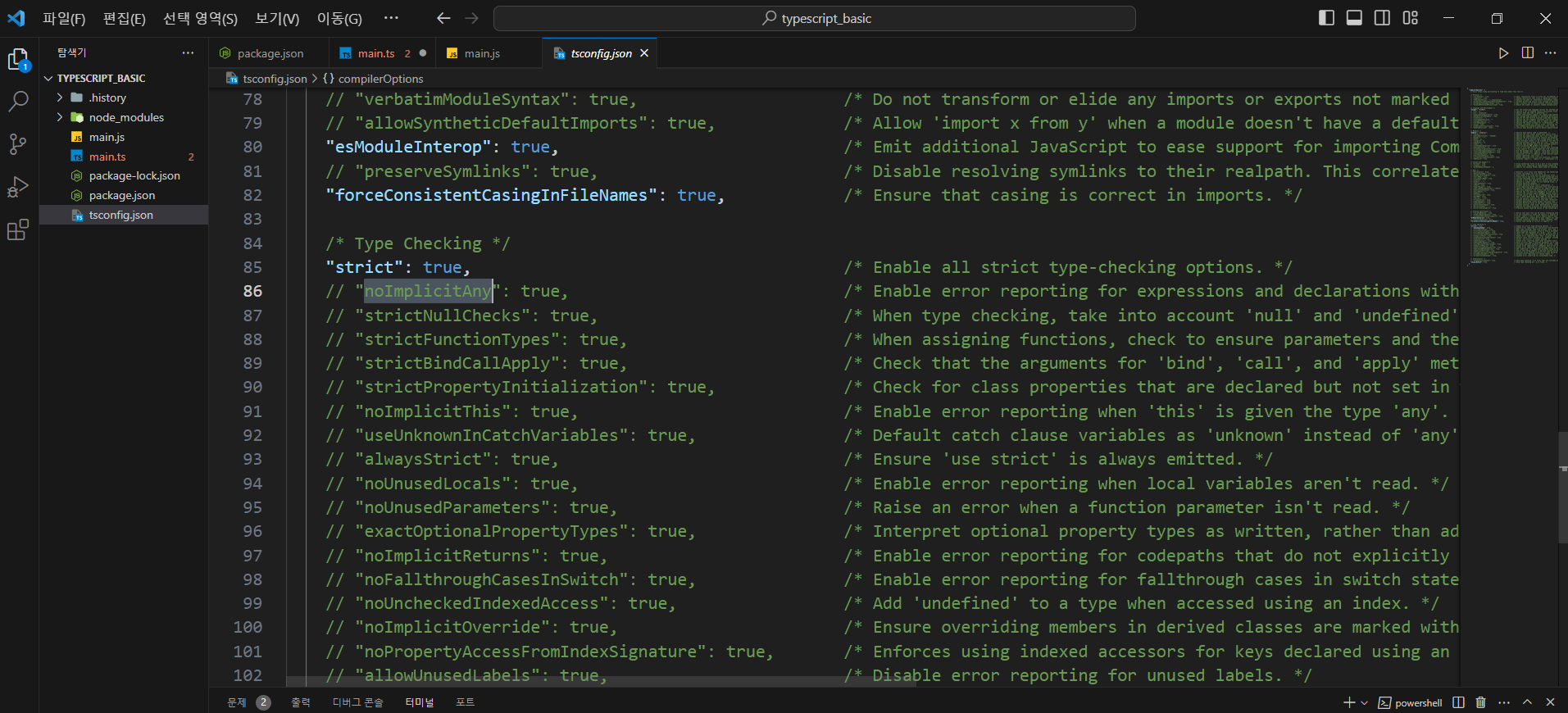Open the 포트 ports panel tab
Image resolution: width=1568 pixels, height=713 pixels.
click(465, 702)
